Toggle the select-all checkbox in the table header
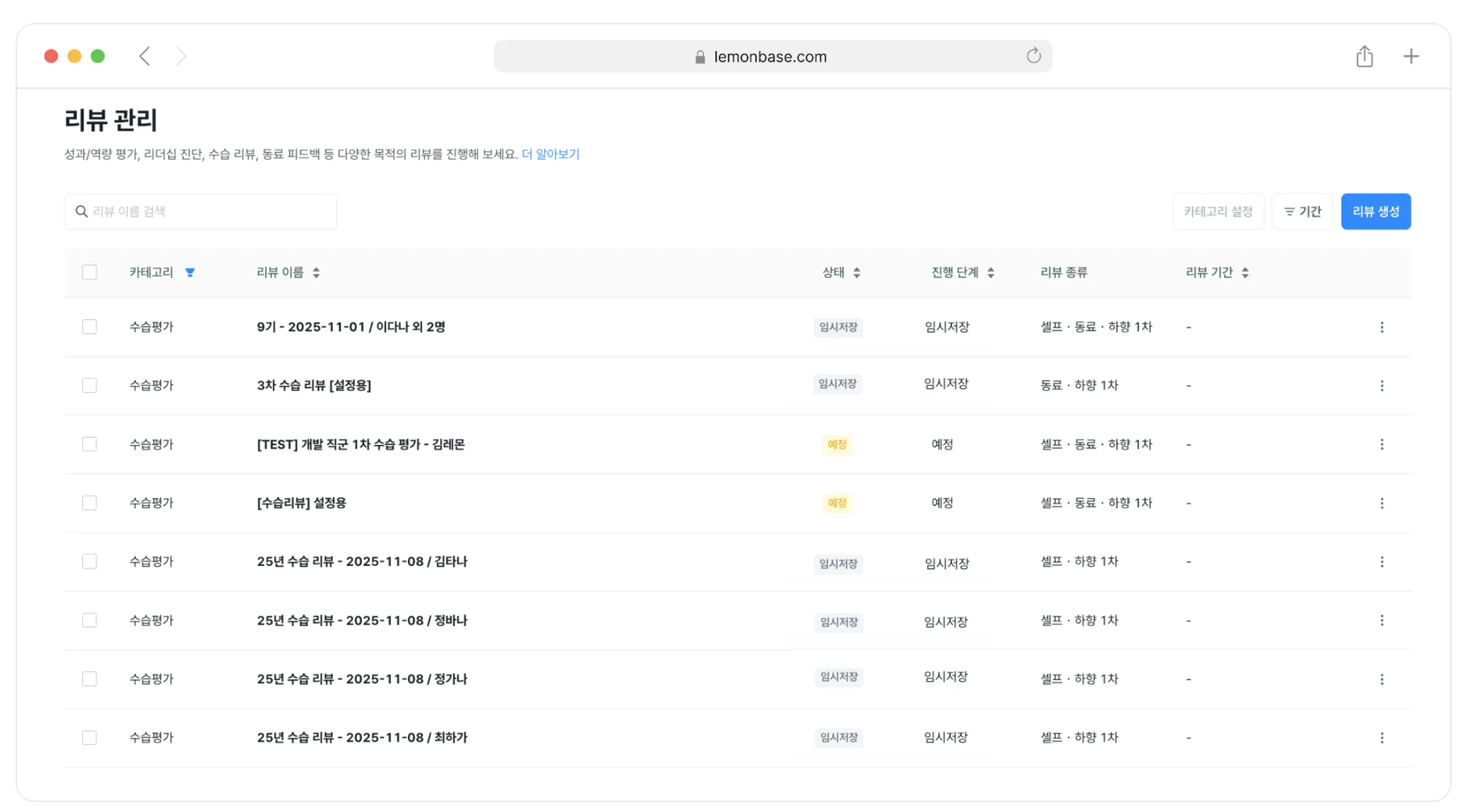The image size is (1474, 812). (89, 272)
